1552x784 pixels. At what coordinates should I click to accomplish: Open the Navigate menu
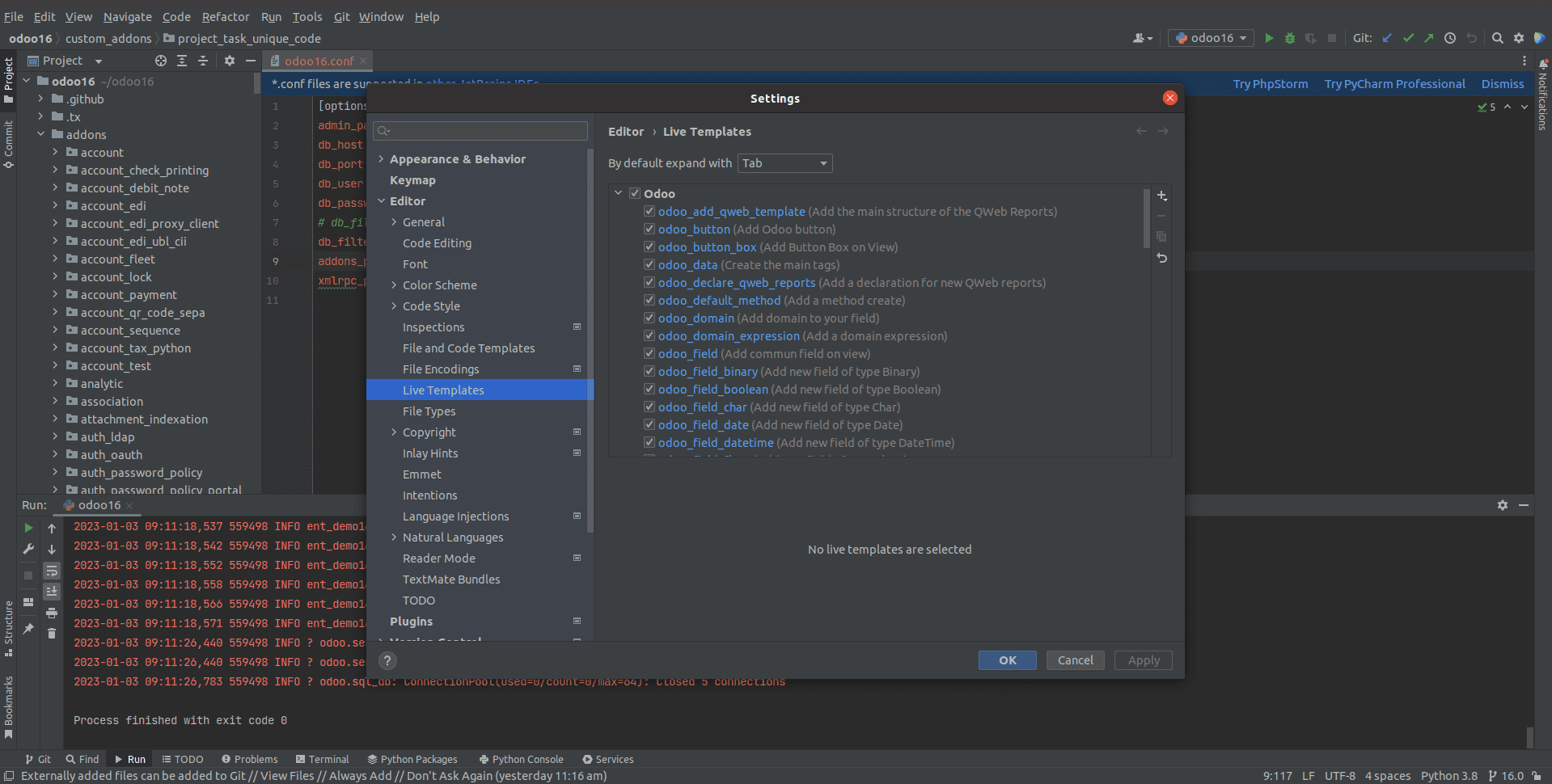[127, 16]
